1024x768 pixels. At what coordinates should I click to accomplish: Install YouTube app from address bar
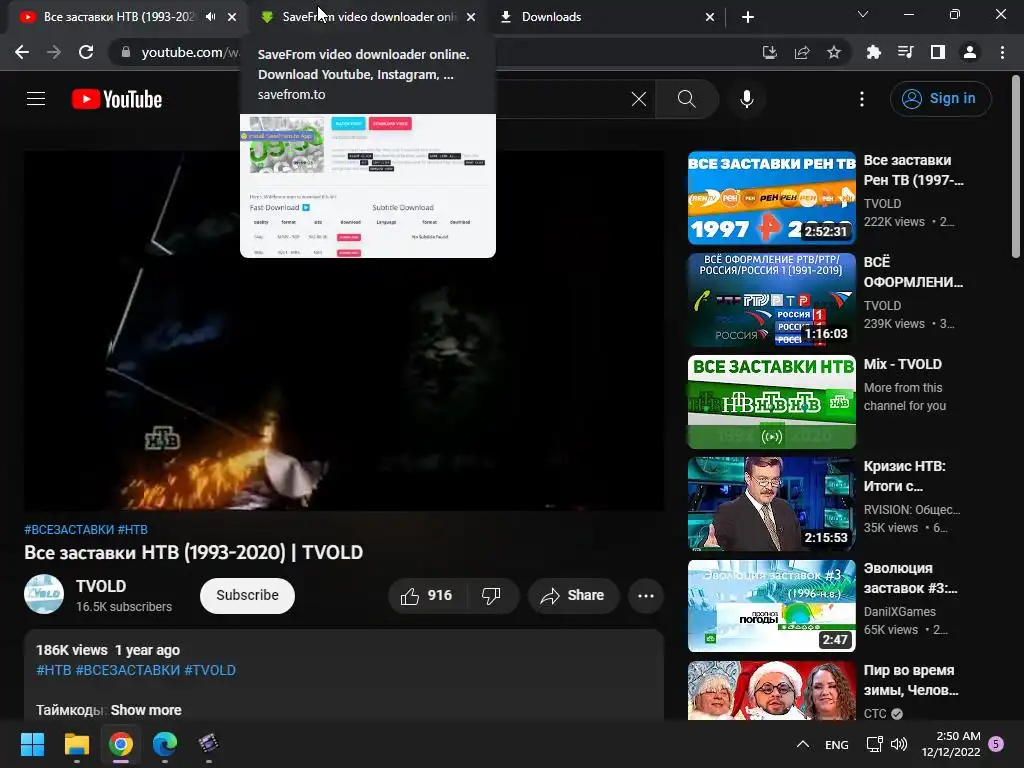click(x=770, y=52)
